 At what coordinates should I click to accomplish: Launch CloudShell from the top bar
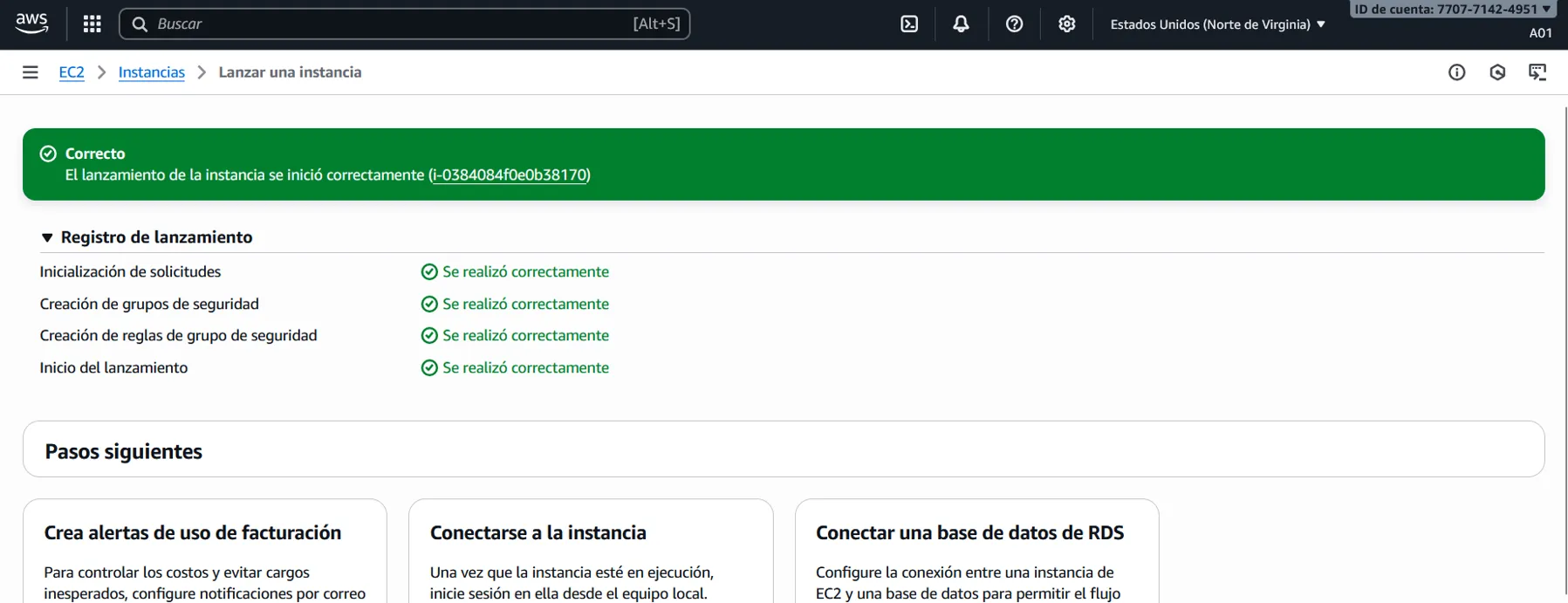pos(909,24)
